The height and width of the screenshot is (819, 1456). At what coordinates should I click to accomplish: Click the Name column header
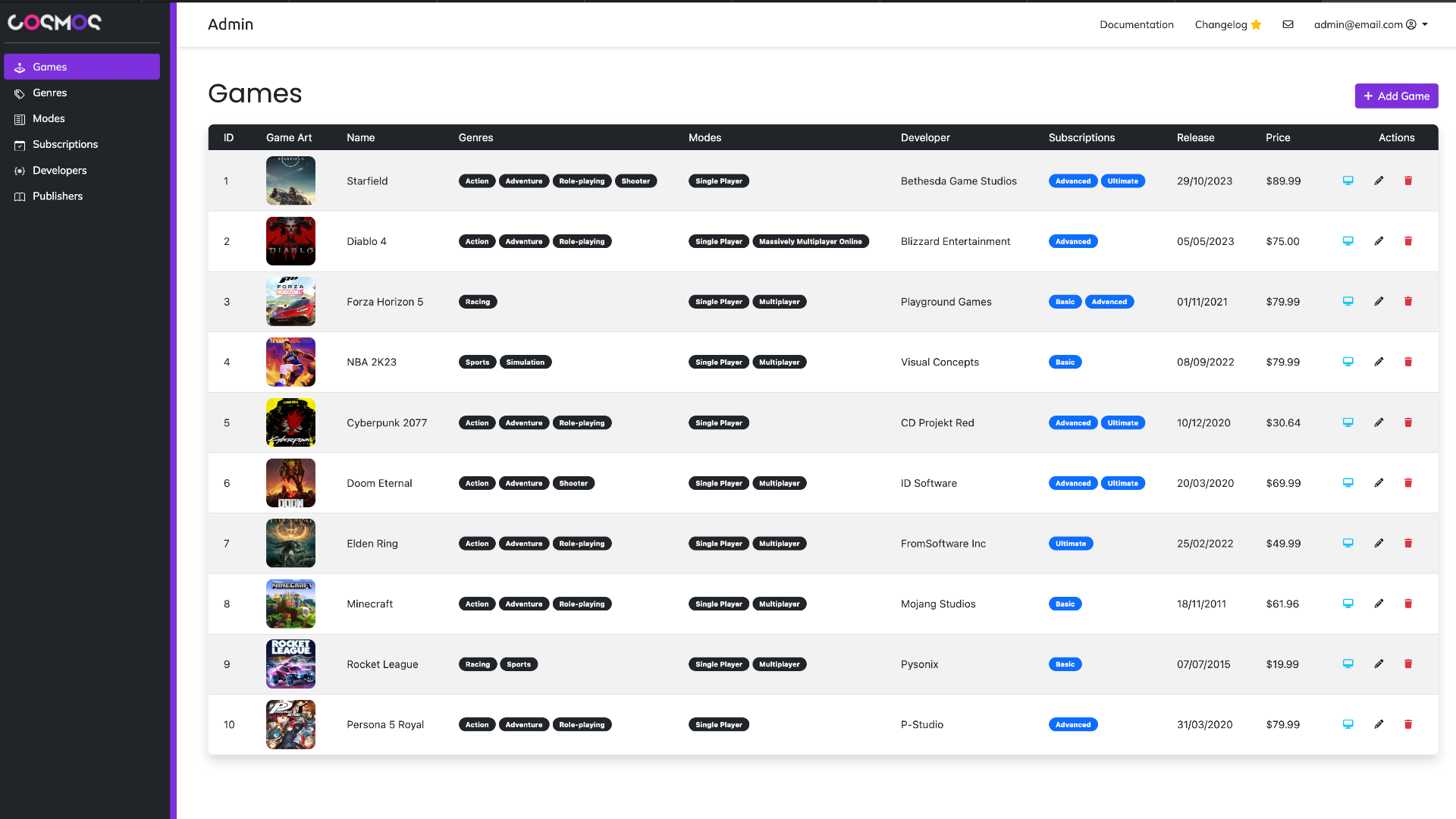(361, 137)
